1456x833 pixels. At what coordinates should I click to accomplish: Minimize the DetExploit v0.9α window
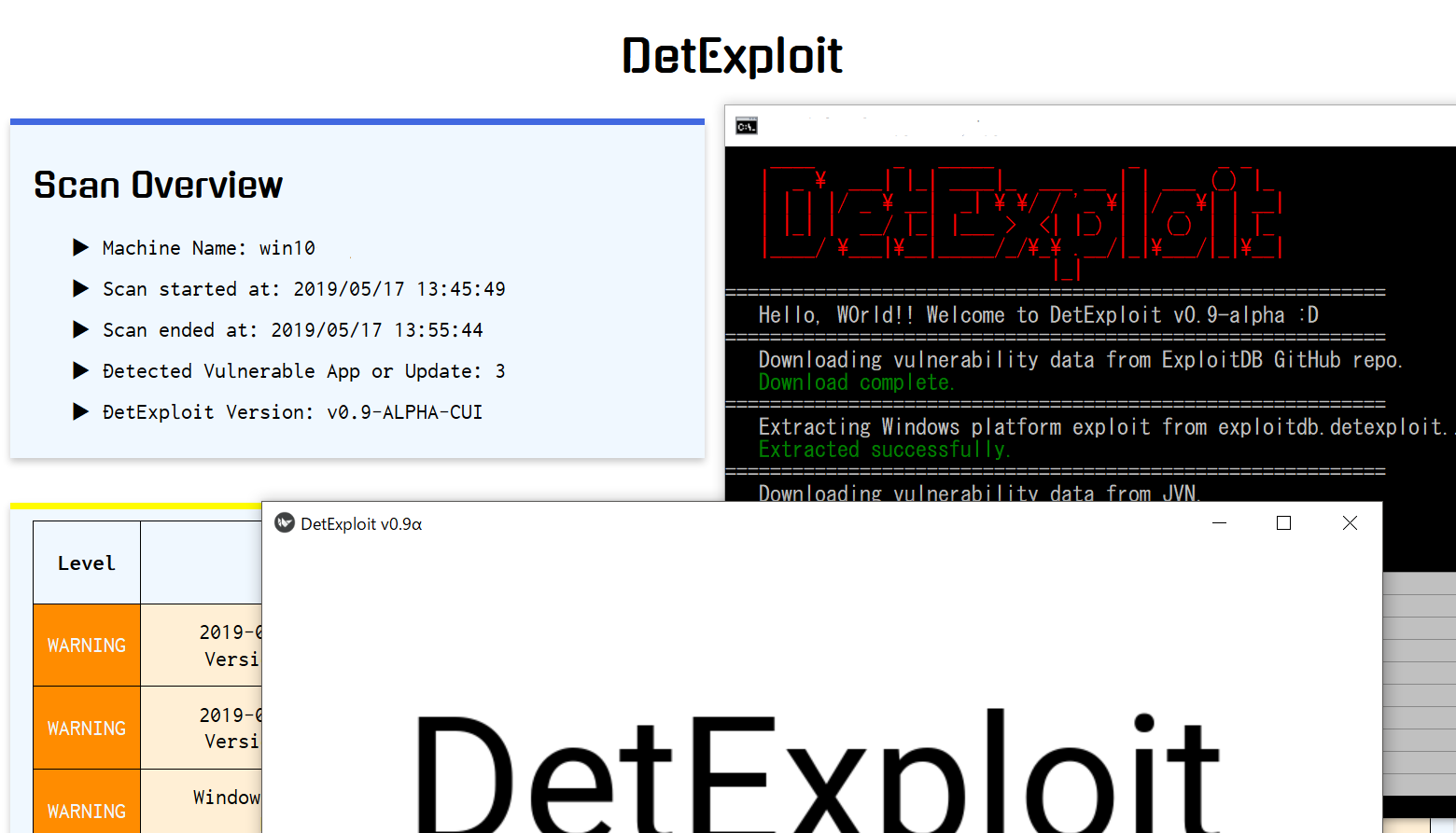click(x=1219, y=523)
